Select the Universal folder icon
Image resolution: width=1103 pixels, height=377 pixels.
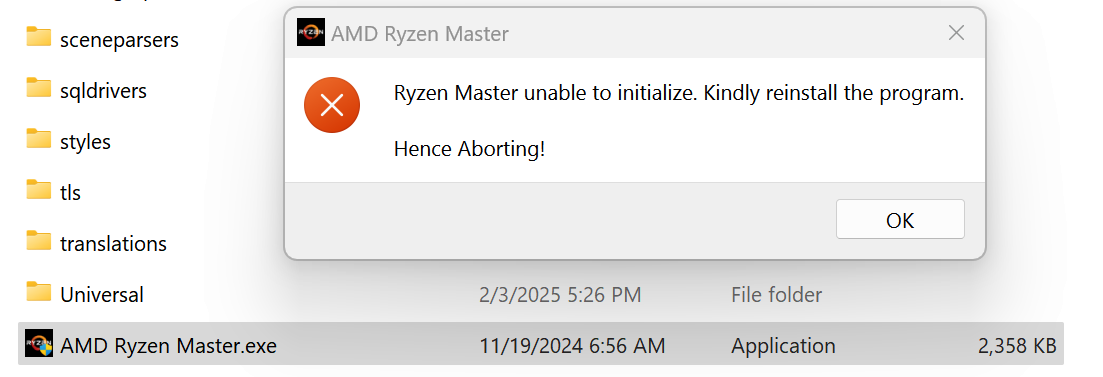(x=39, y=292)
